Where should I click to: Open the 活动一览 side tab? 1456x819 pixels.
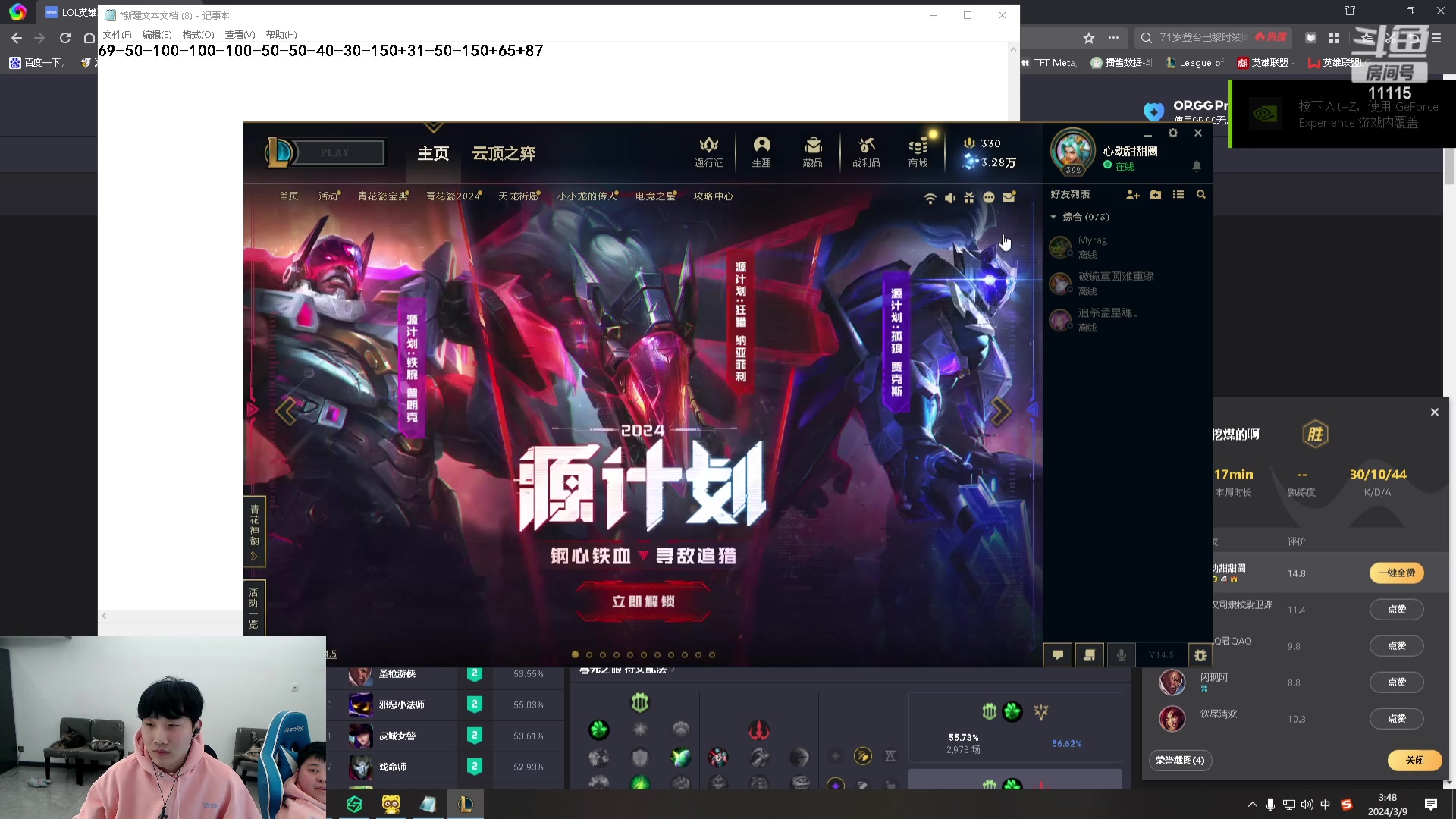(x=254, y=608)
